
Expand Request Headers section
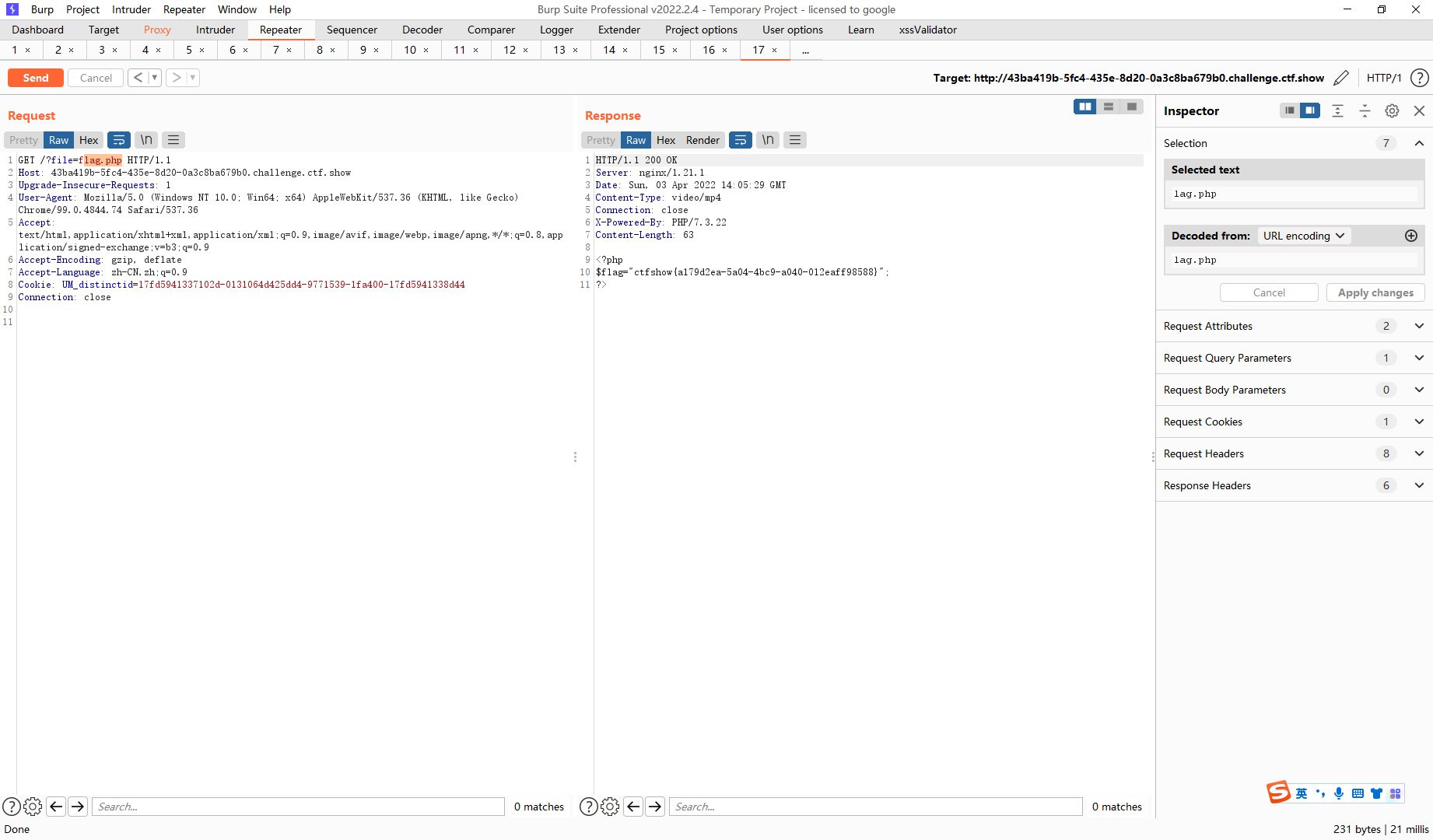(1294, 453)
